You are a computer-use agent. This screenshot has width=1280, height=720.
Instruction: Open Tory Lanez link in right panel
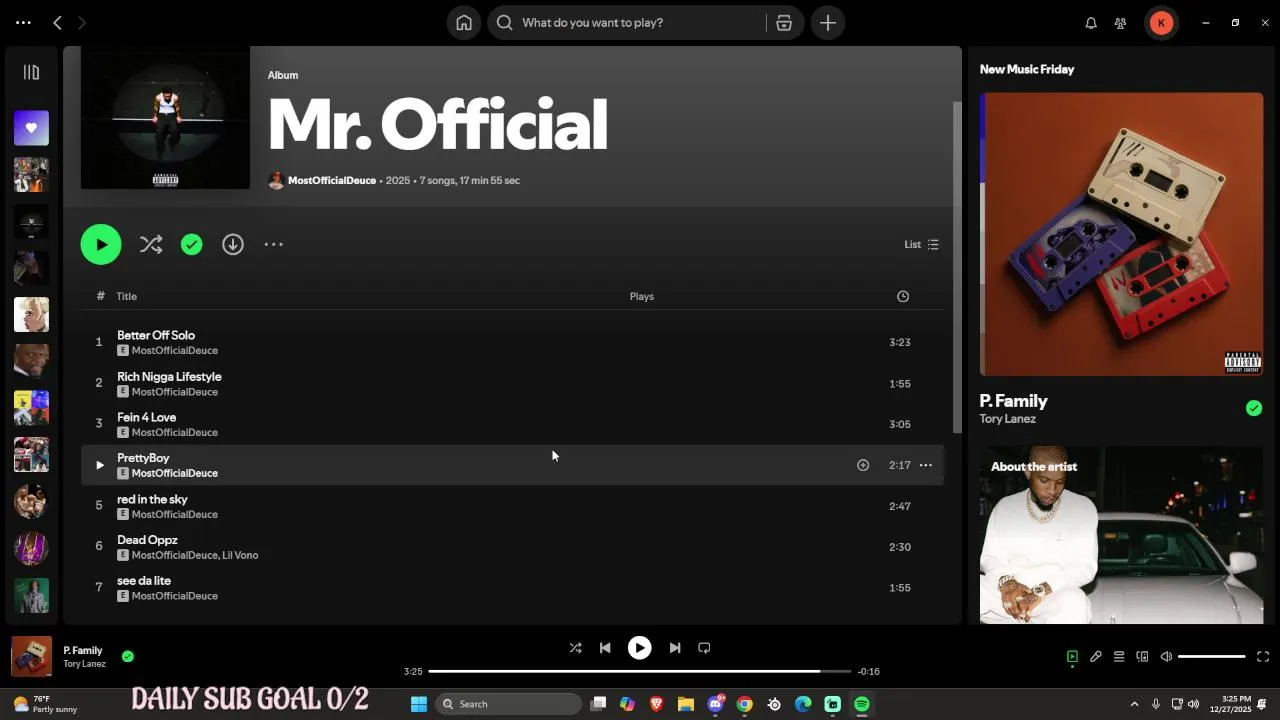point(1007,419)
